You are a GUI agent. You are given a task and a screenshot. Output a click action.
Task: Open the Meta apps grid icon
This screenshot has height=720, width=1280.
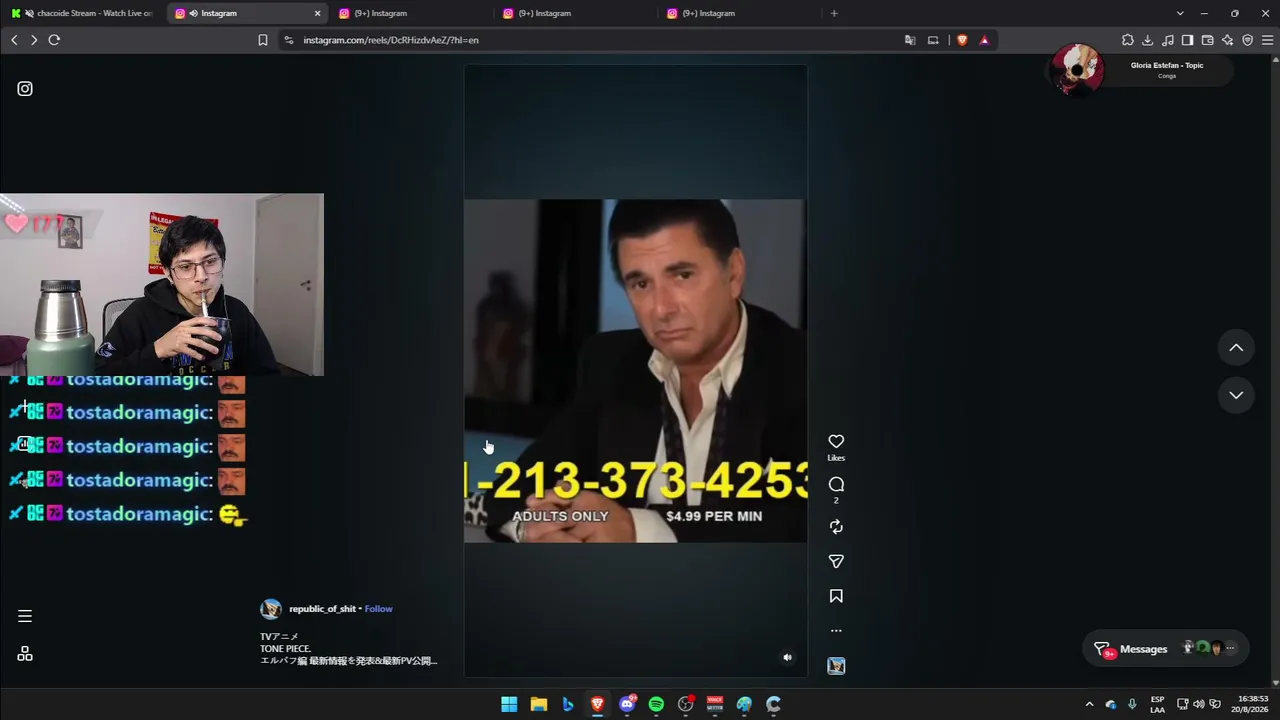(25, 654)
